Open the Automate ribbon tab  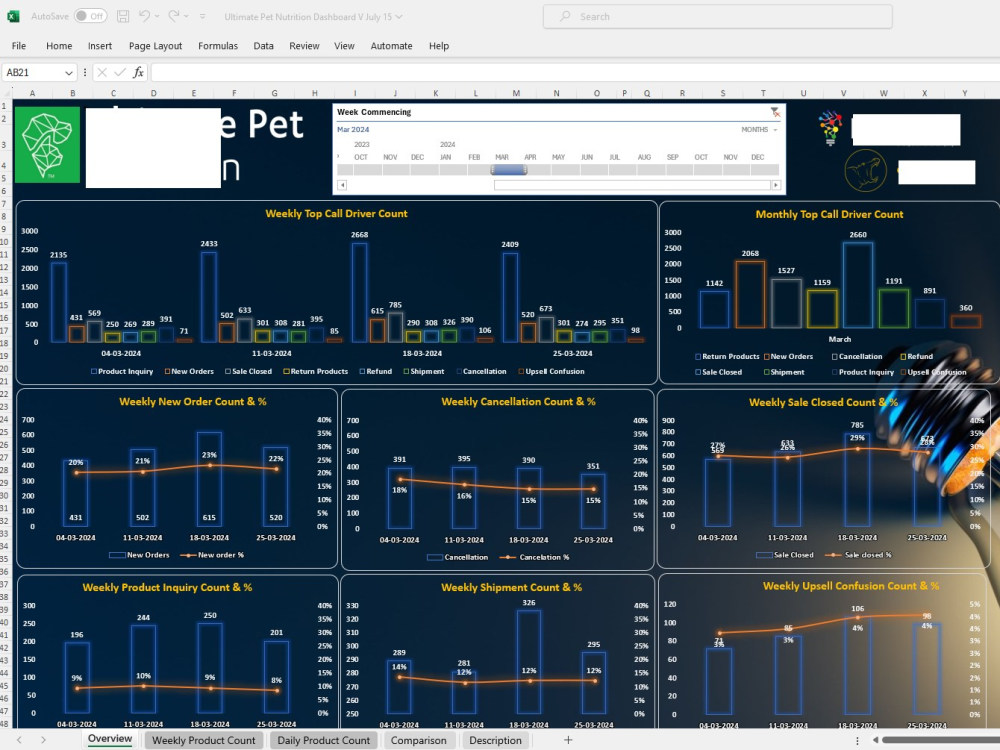tap(392, 46)
